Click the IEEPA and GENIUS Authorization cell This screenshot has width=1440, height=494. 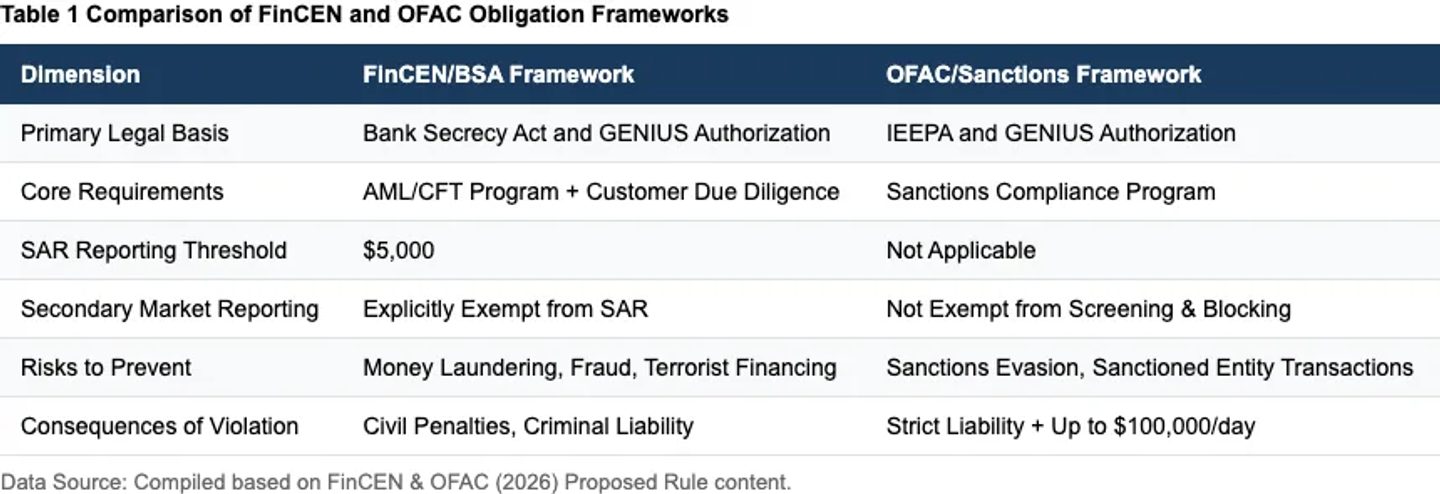click(1061, 133)
